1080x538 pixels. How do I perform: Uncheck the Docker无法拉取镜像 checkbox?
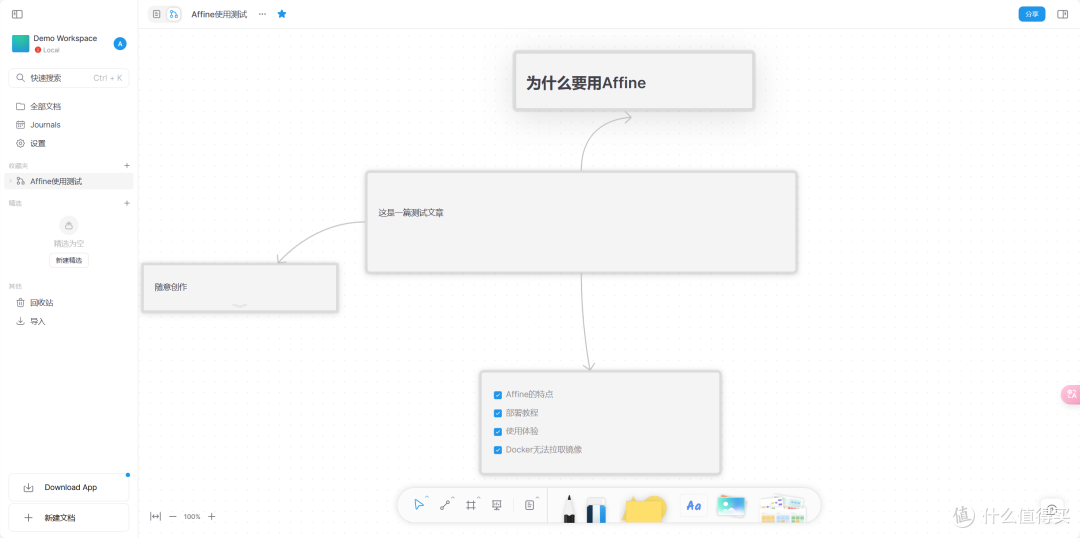pyautogui.click(x=498, y=450)
